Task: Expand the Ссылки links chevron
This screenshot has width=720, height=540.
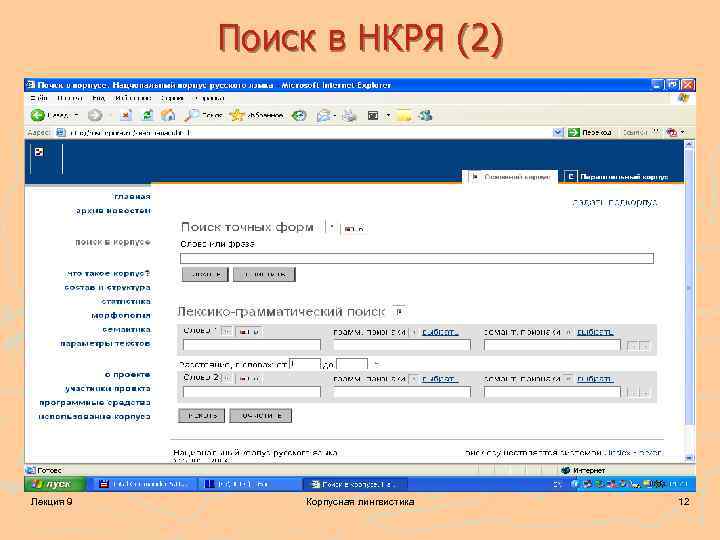Action: coord(656,132)
